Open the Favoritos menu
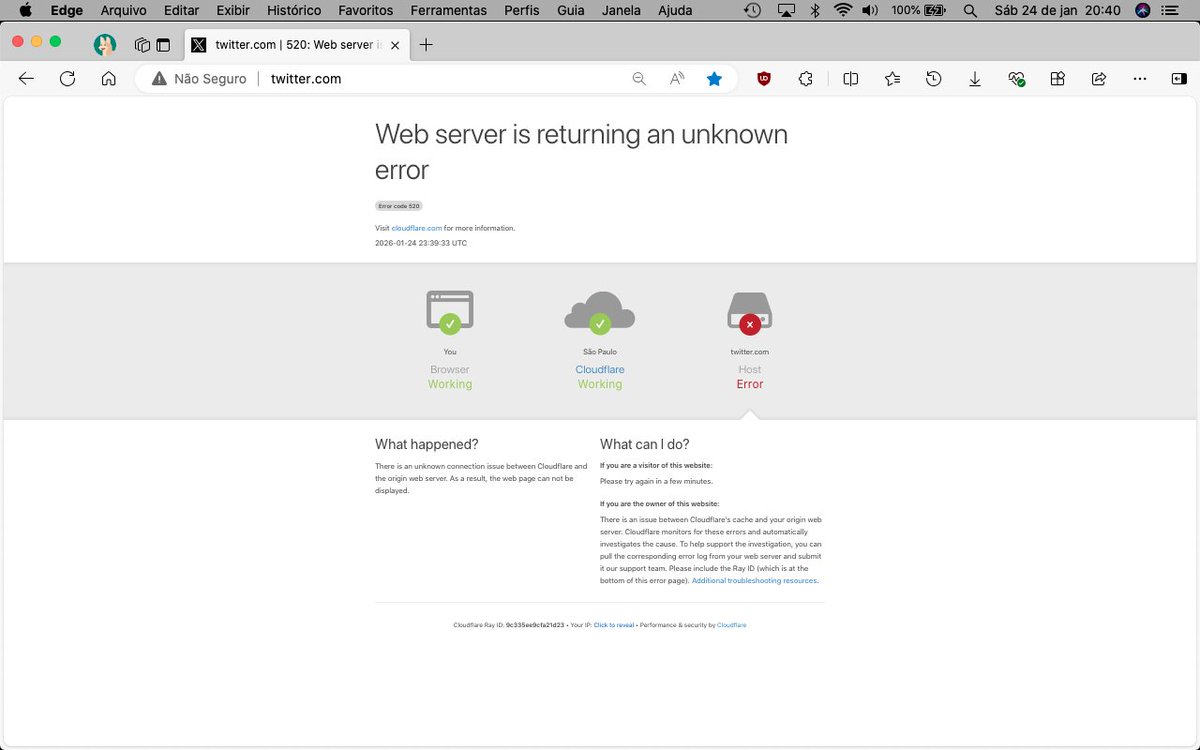The image size is (1200, 750). [366, 10]
